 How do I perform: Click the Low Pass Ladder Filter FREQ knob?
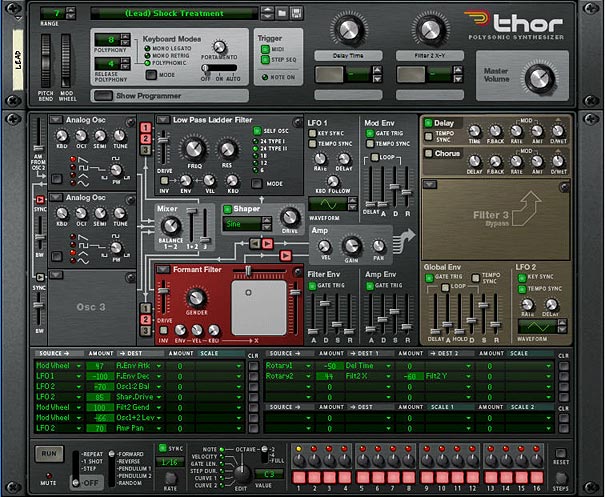194,149
